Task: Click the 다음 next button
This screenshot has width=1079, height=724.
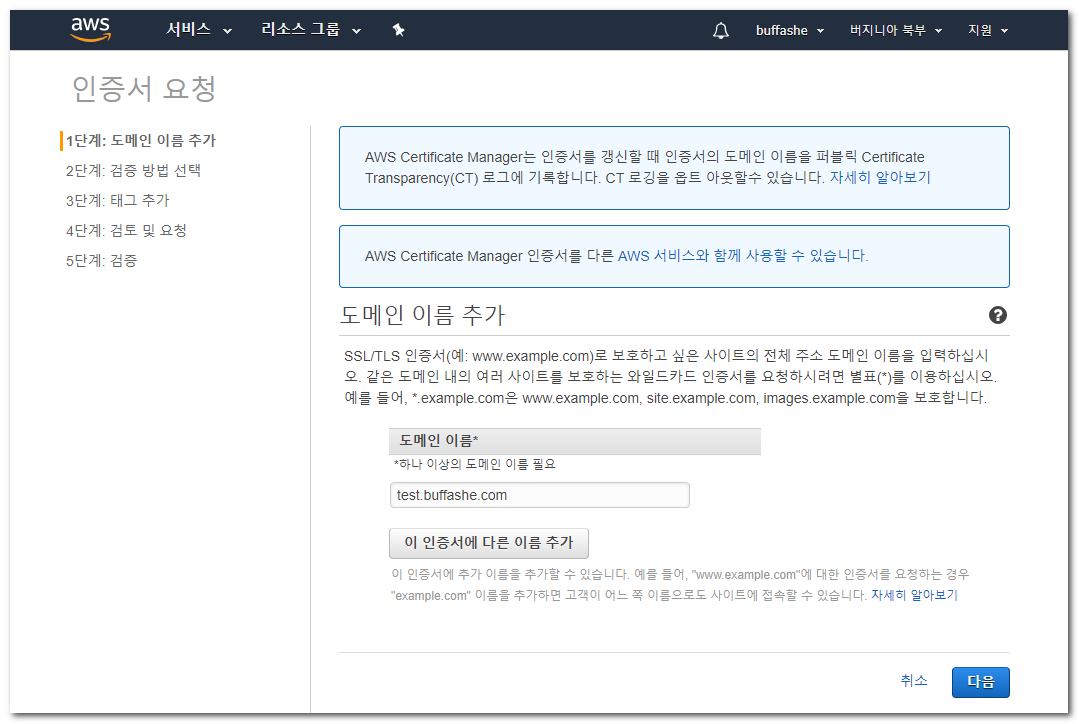Action: click(x=981, y=682)
